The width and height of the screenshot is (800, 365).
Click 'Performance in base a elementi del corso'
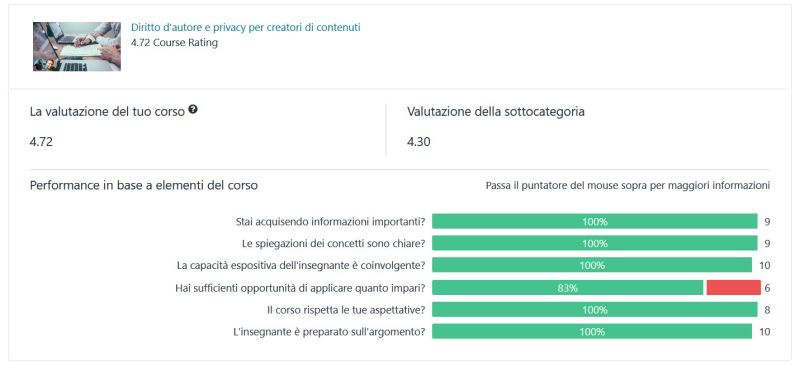(x=143, y=185)
